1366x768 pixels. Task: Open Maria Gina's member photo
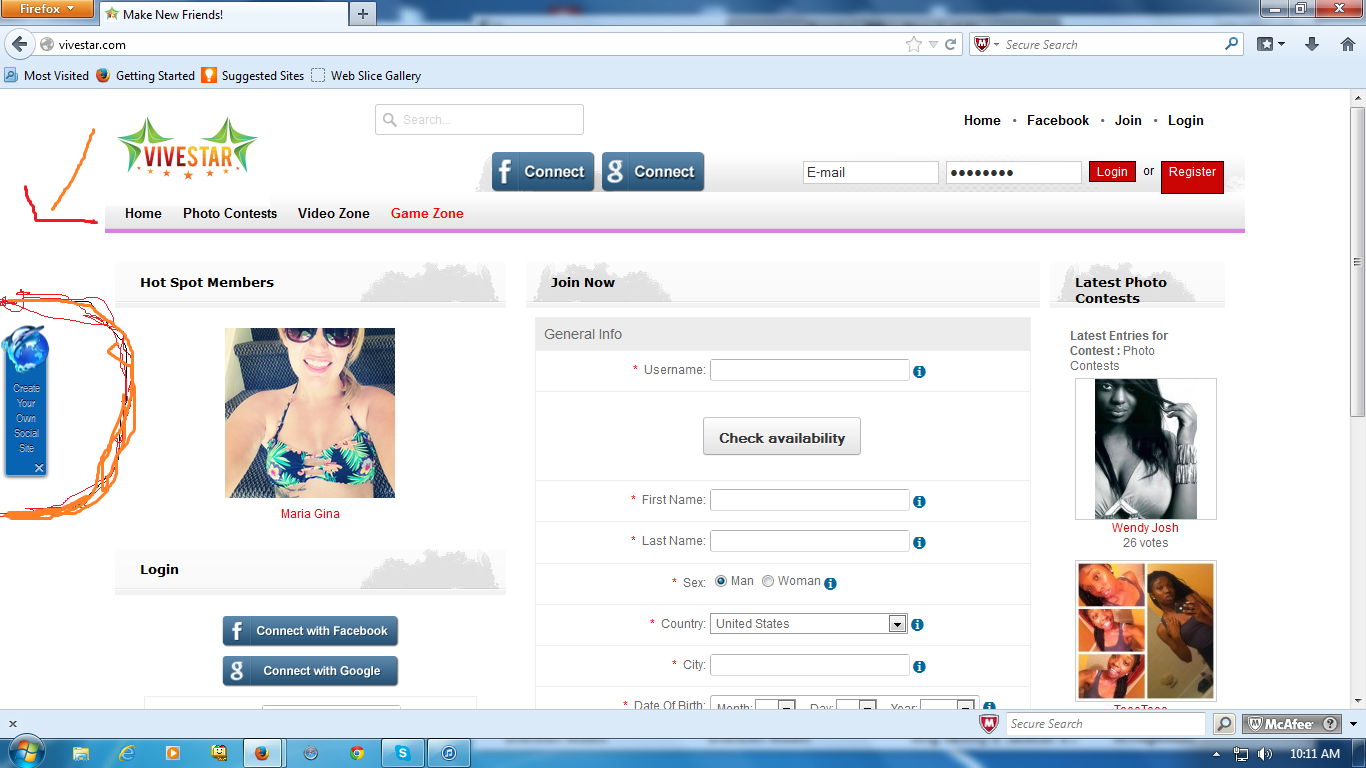(310, 413)
